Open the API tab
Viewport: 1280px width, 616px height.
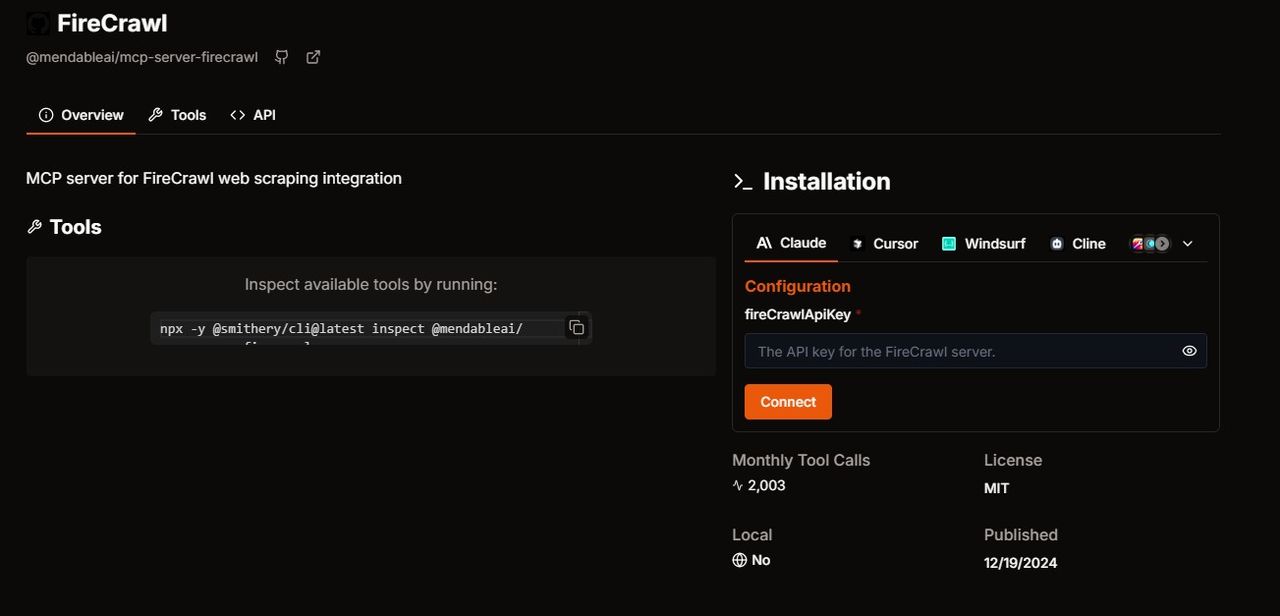coord(253,115)
